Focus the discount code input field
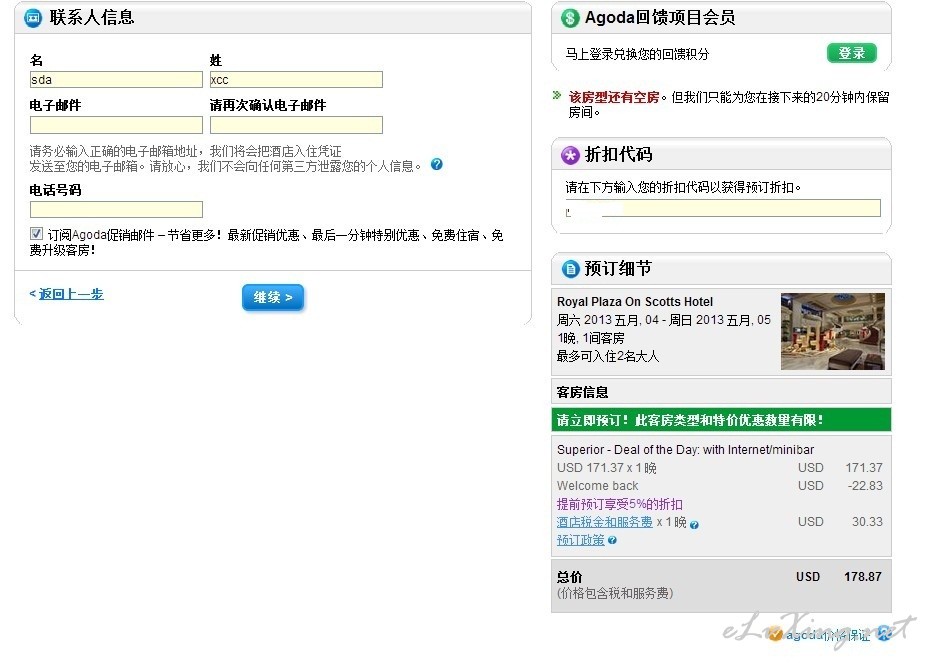 pos(722,208)
